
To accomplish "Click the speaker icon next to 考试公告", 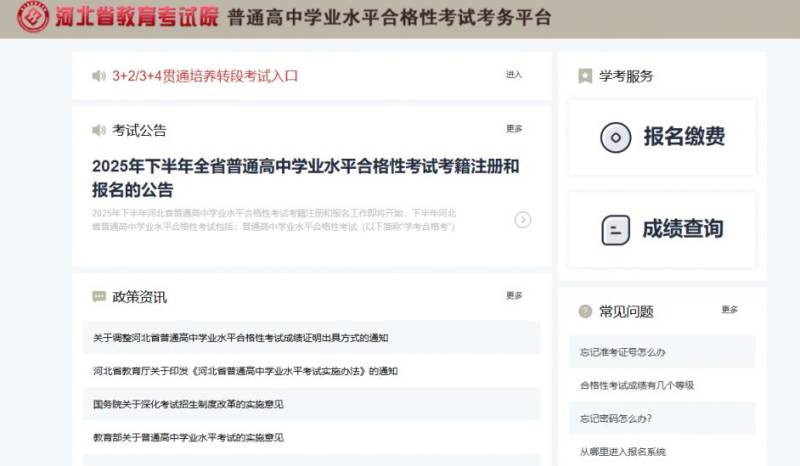I will click(x=98, y=130).
